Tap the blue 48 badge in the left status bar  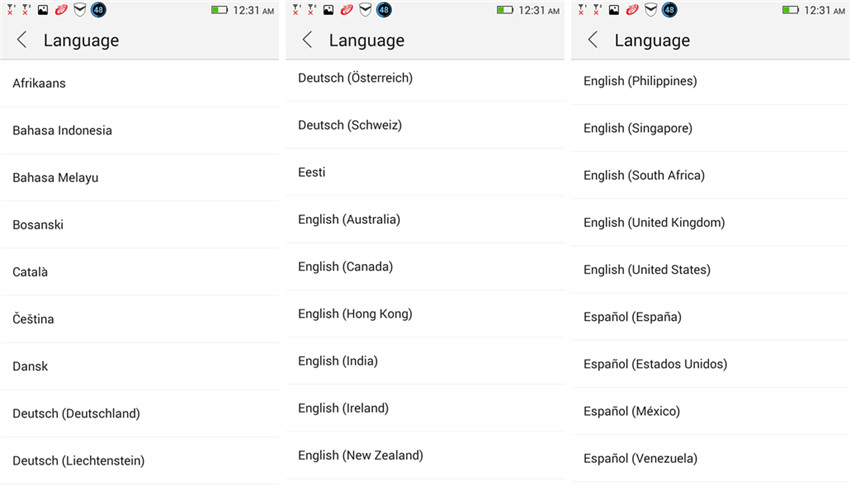pos(98,10)
